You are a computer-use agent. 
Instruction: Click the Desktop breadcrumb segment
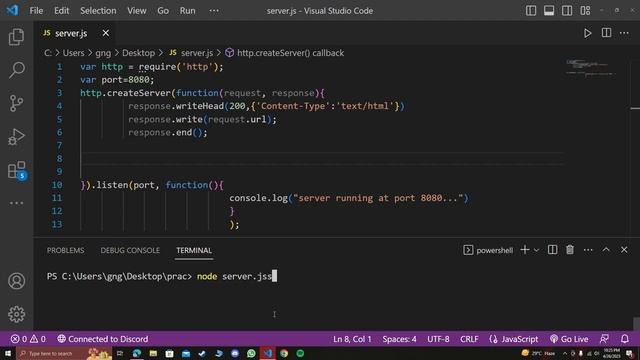[x=138, y=53]
